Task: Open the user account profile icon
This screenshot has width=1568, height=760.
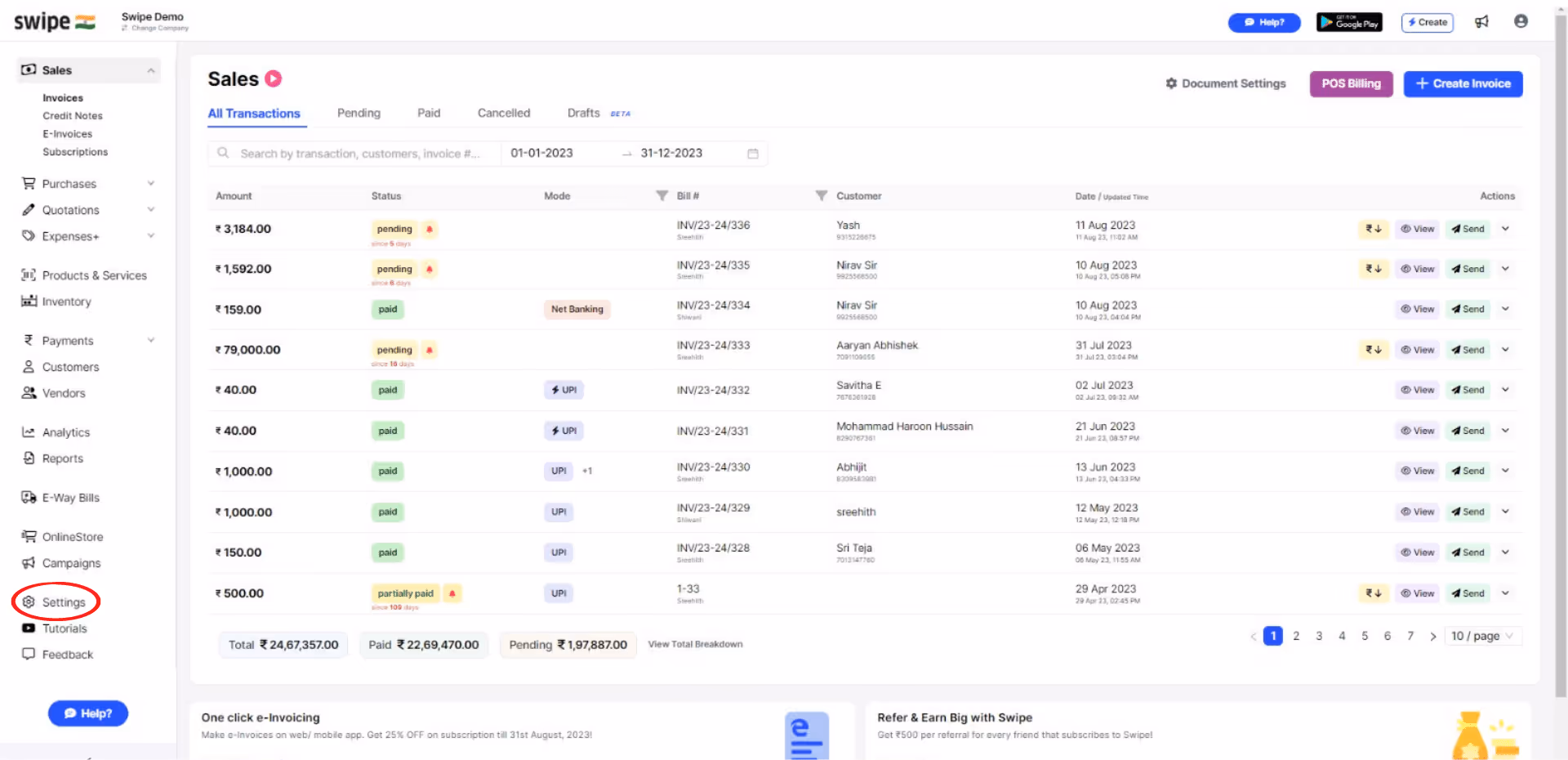Action: click(x=1521, y=21)
